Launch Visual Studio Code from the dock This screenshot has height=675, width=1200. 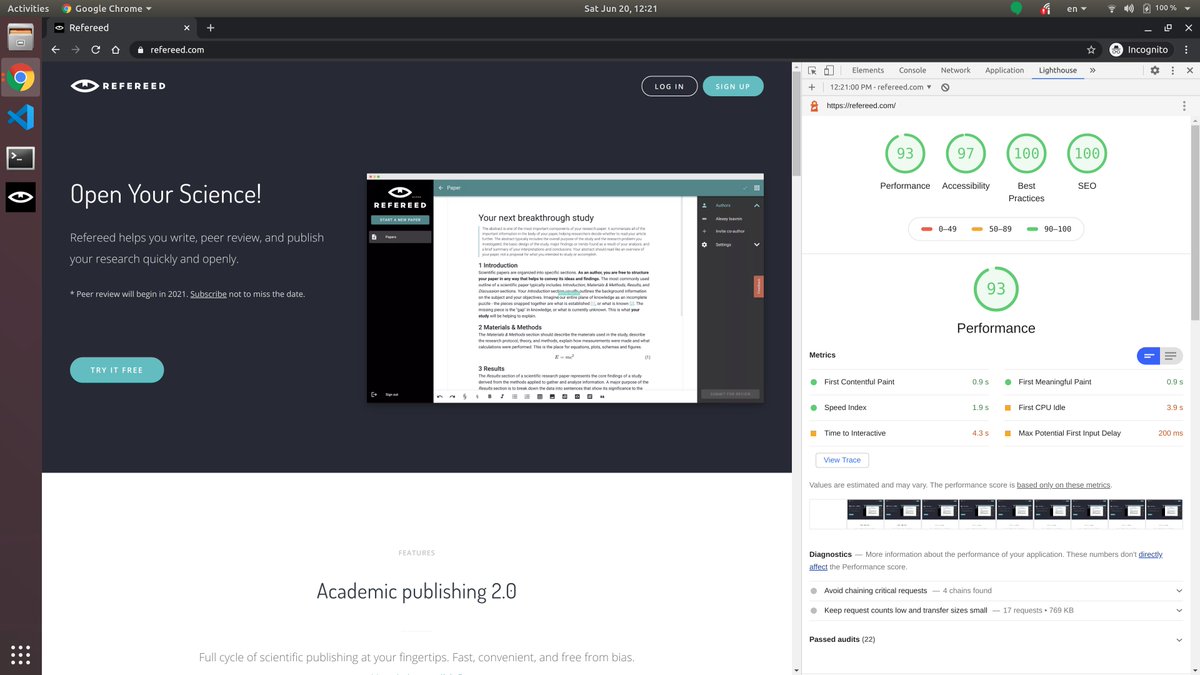(x=20, y=118)
